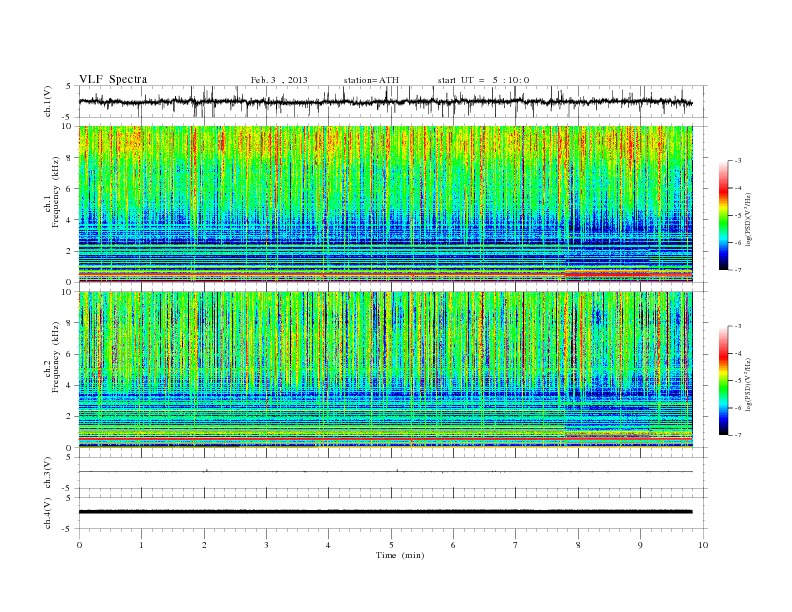Click the ch.3 voltage trace panel
The image size is (792, 612).
coord(393,473)
